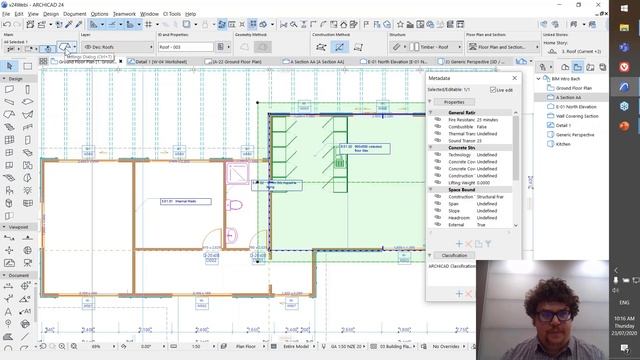Image resolution: width=640 pixels, height=360 pixels.
Task: Open the Layer dropdown showing Dec Roofs
Action: coord(118,47)
